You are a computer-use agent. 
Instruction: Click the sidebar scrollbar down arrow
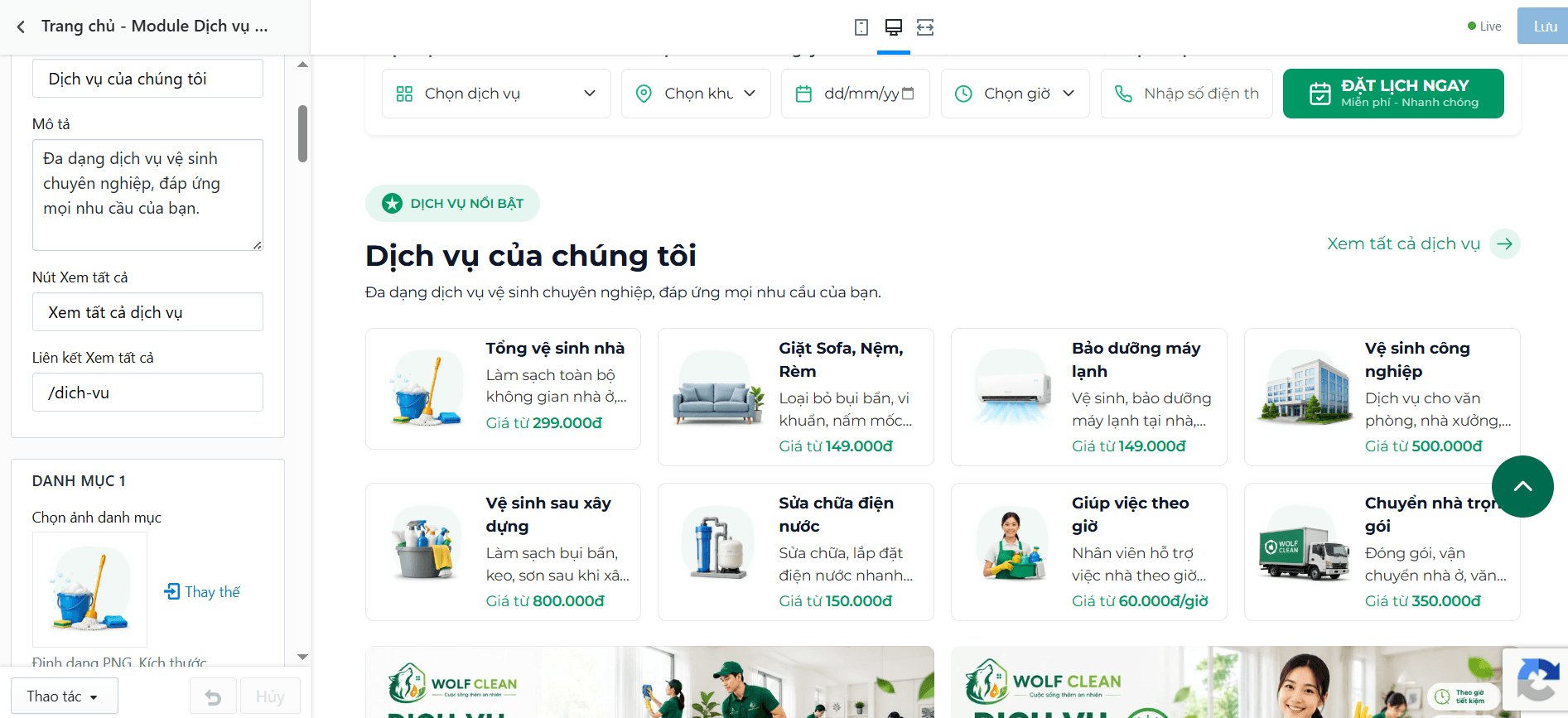[x=302, y=657]
